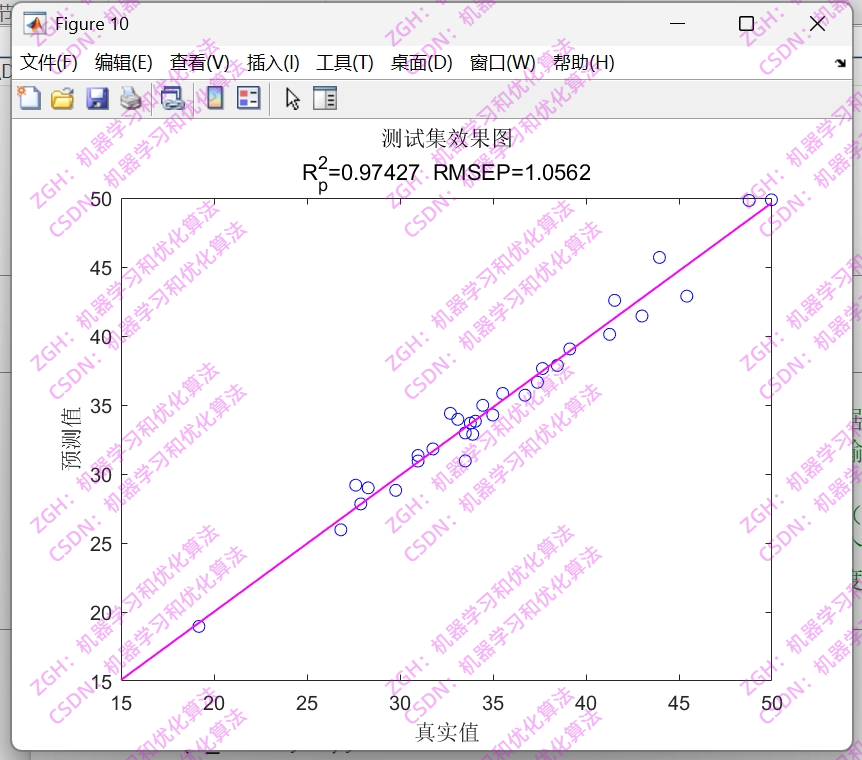Toggle Edit Plot mode with the arrow tool
This screenshot has width=862, height=760.
(x=293, y=97)
